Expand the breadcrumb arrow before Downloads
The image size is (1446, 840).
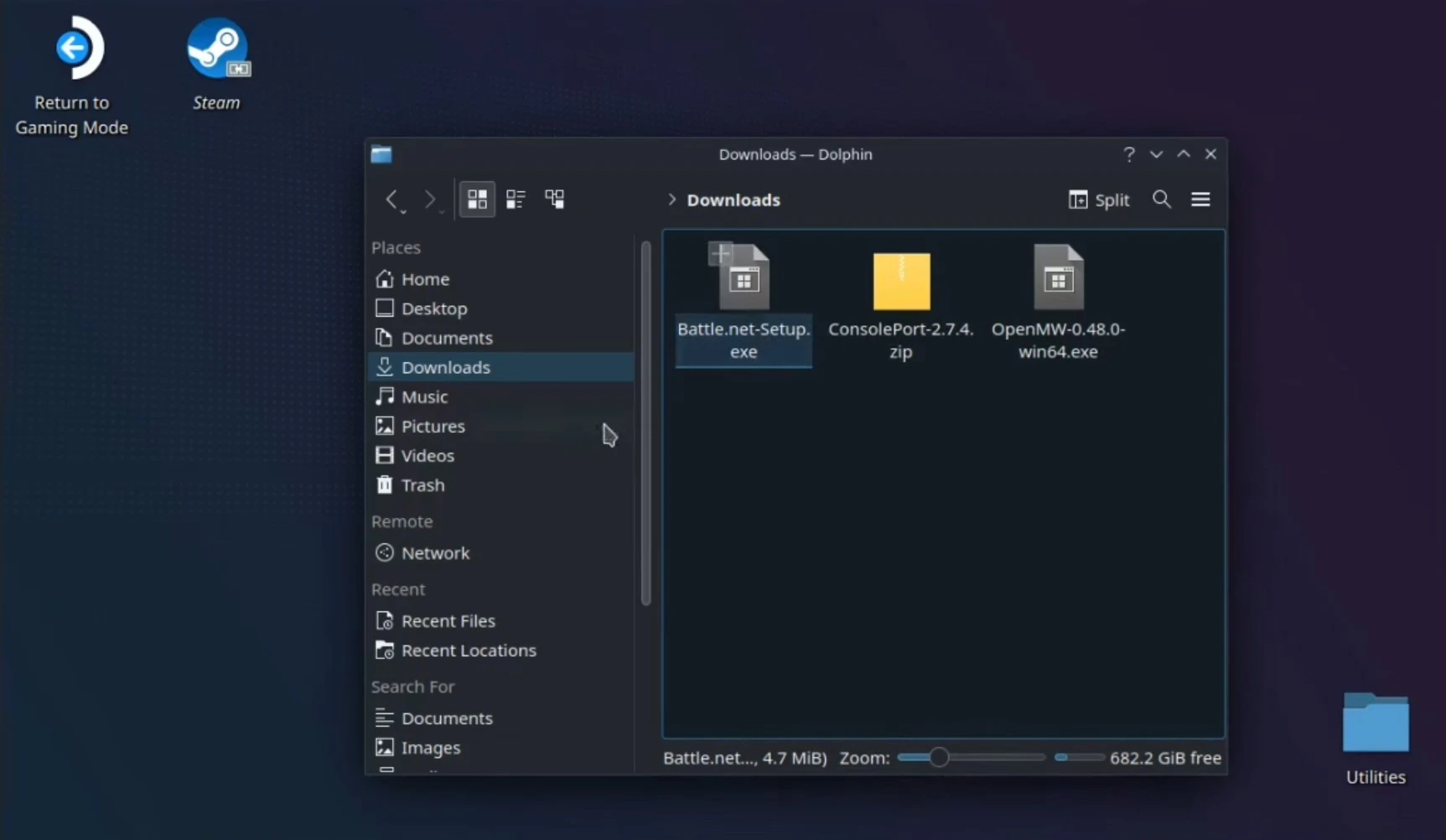click(x=671, y=200)
